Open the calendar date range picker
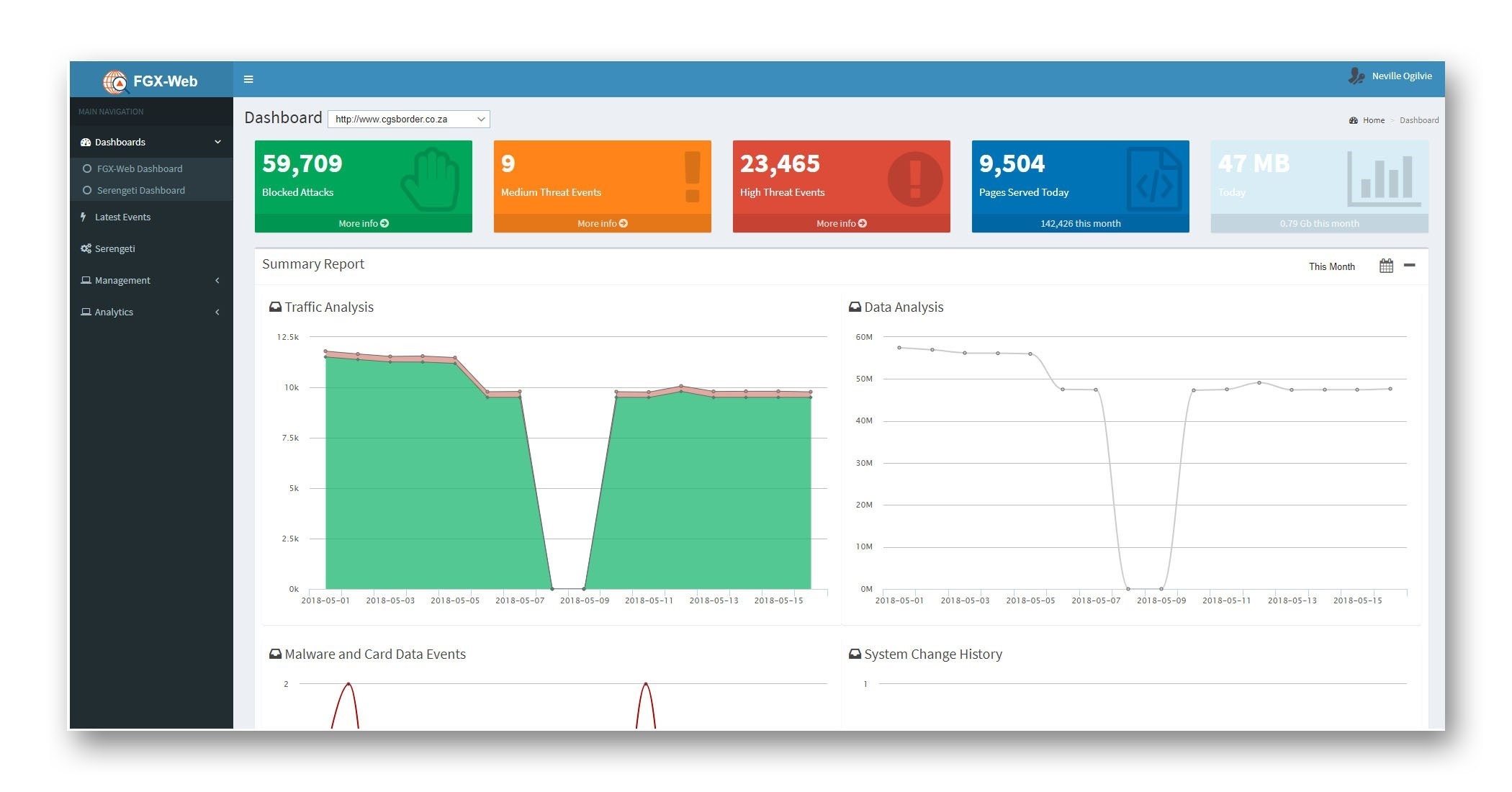 [1386, 266]
